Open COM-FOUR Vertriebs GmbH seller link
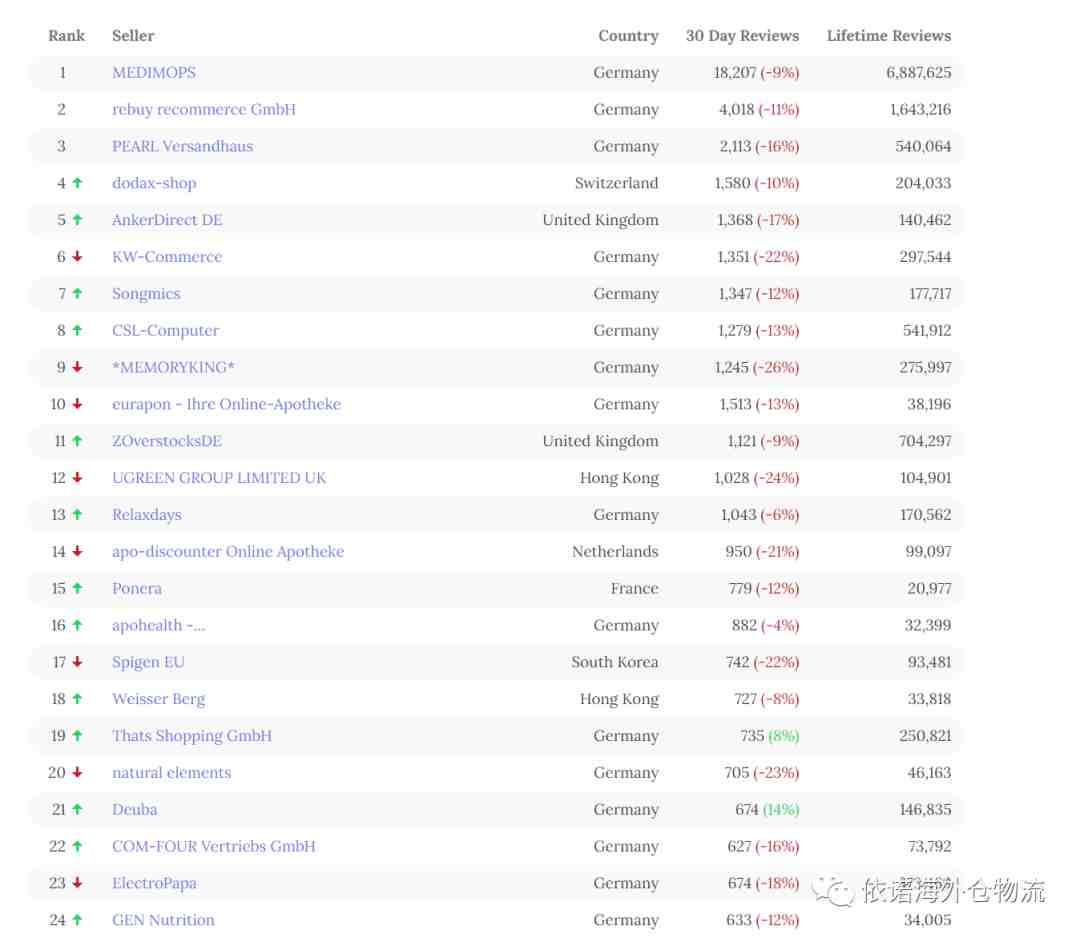Screen dimensions: 1080x938 coord(214,846)
